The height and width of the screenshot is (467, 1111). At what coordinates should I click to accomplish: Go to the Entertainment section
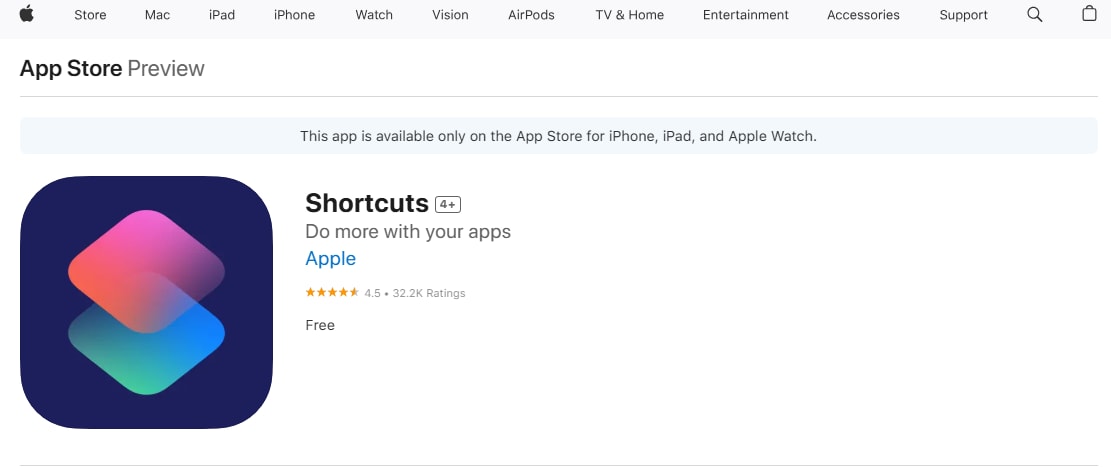[745, 15]
